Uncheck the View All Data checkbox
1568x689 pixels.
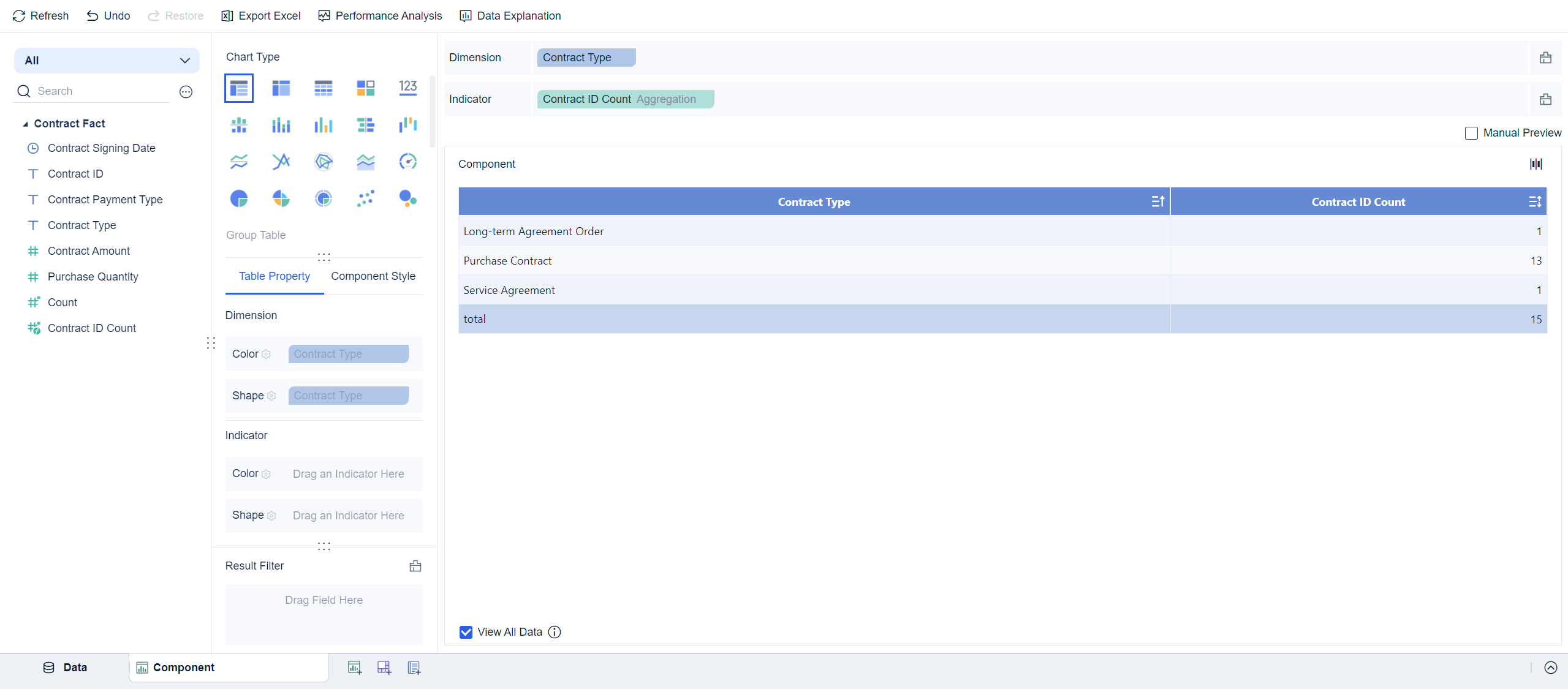[466, 632]
